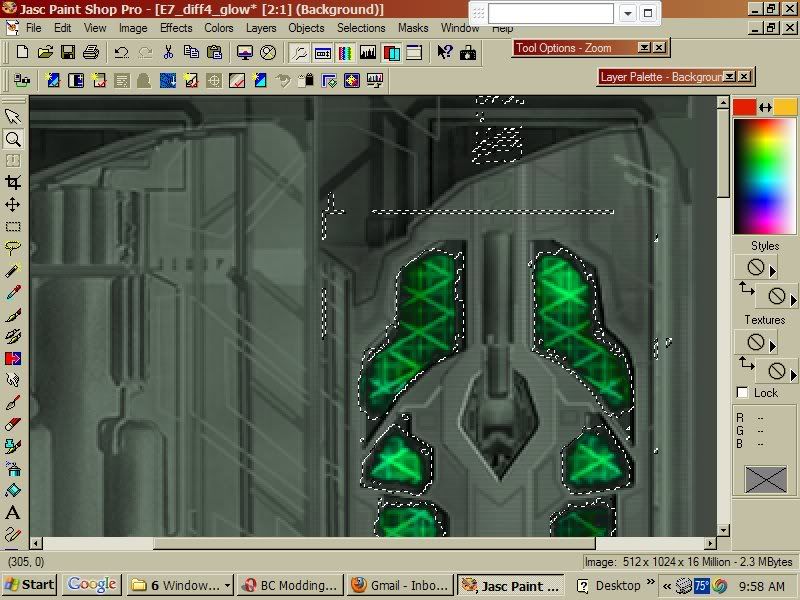Select the Paint Brush tool
Image resolution: width=800 pixels, height=600 pixels.
[x=13, y=315]
